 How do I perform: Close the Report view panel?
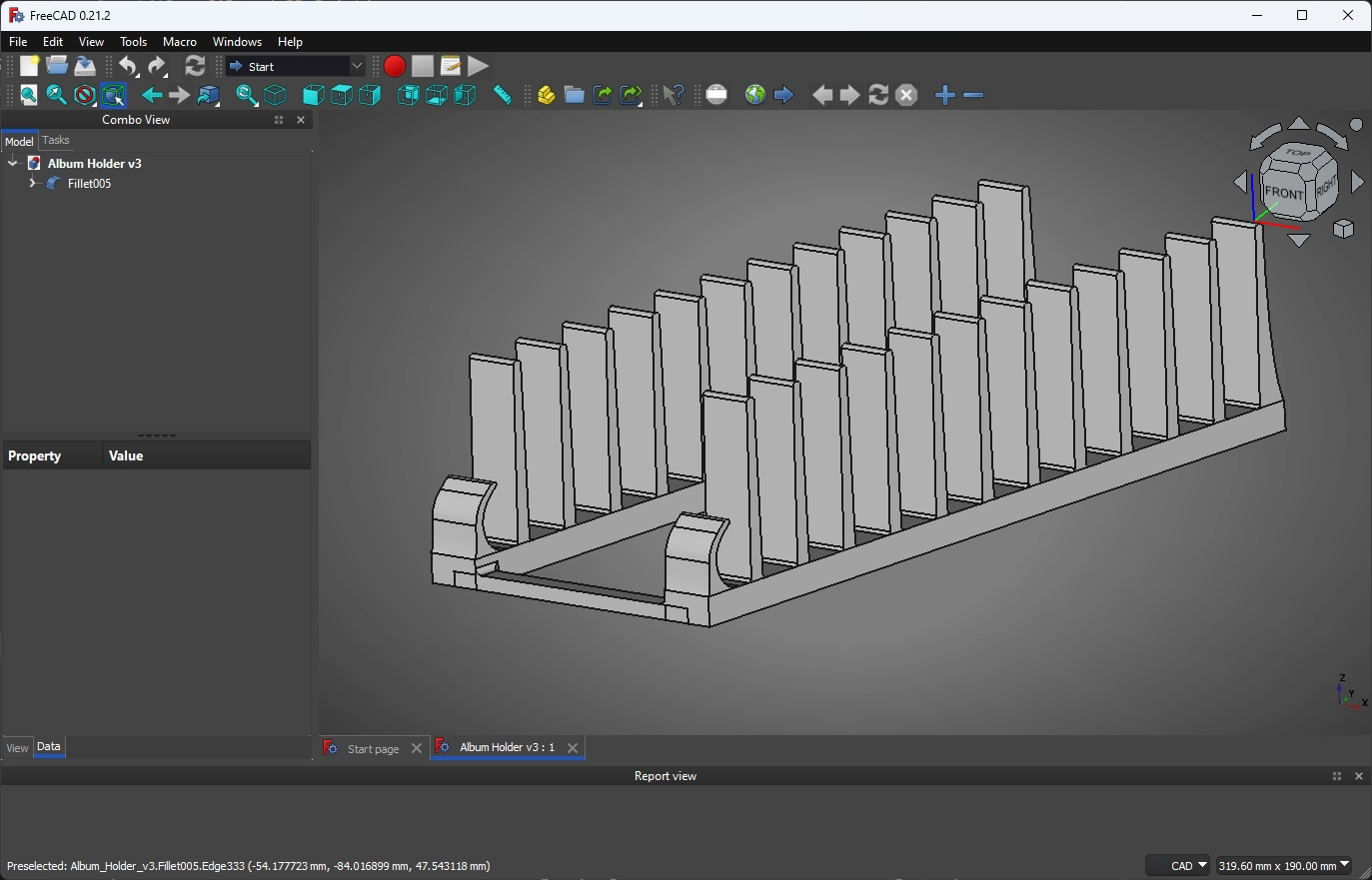coord(1359,776)
